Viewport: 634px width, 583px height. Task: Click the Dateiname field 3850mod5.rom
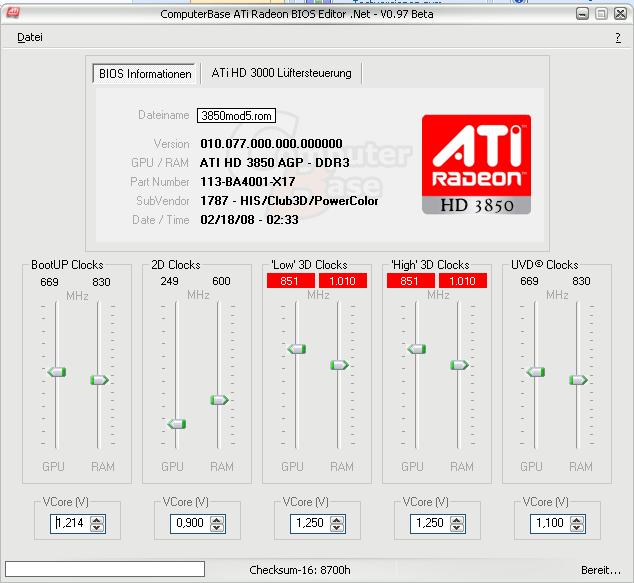(237, 116)
